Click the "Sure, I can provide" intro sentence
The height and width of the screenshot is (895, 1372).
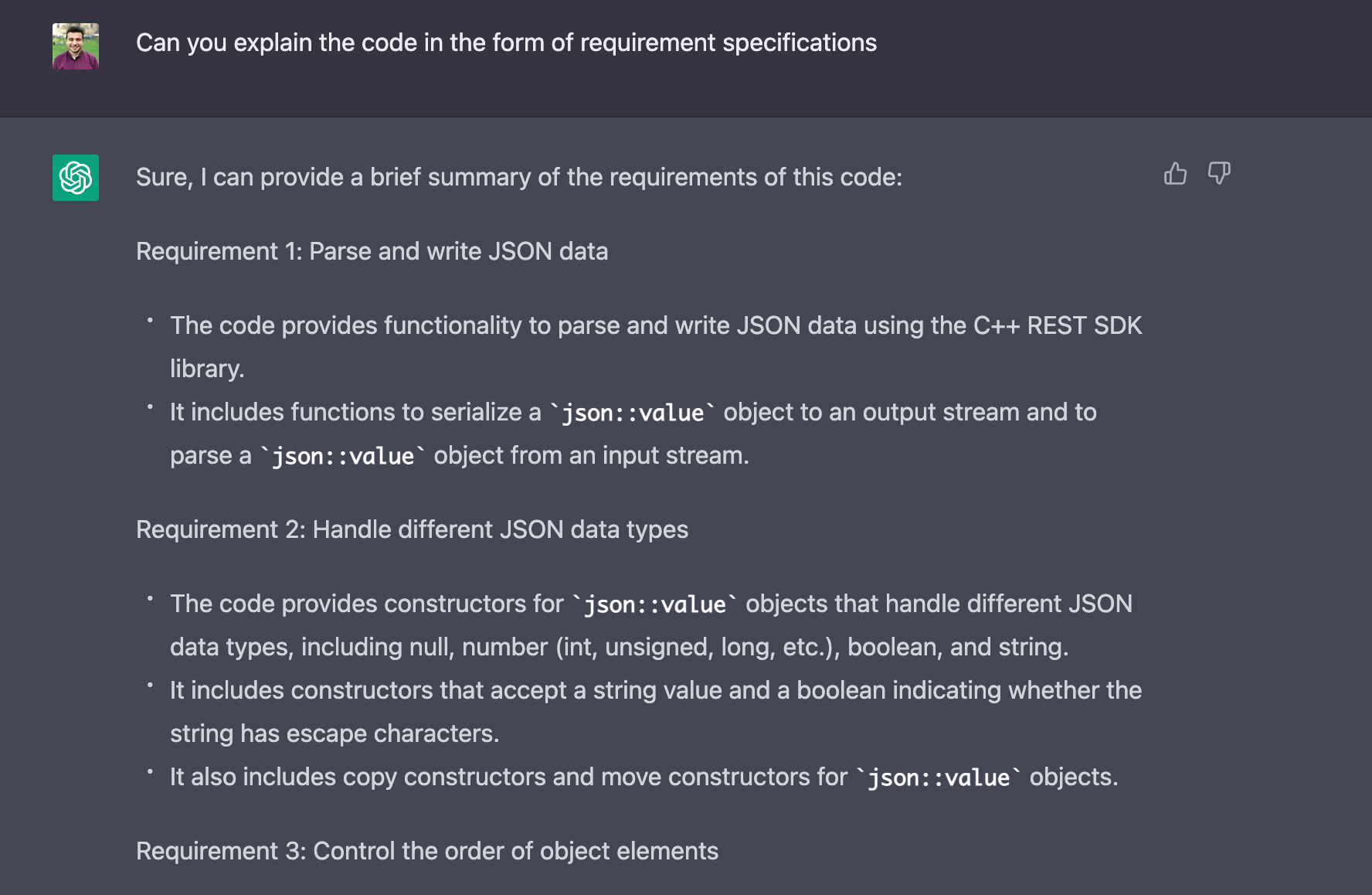click(518, 177)
